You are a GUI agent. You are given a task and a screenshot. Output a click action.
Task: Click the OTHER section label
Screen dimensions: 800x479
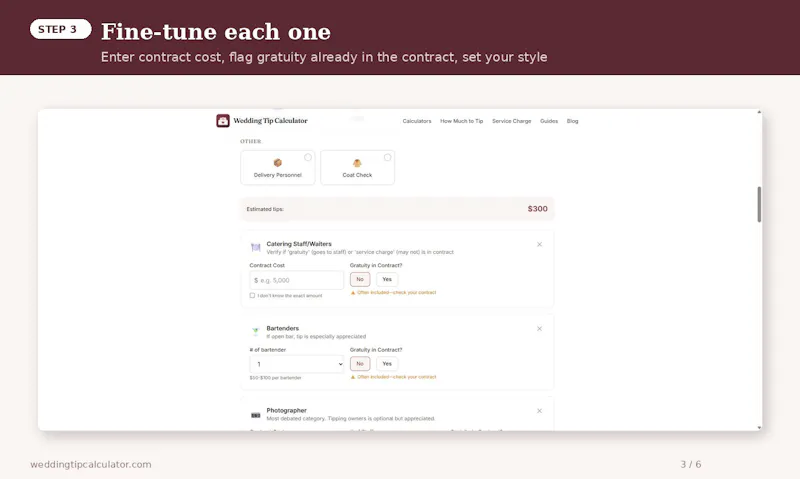point(251,141)
